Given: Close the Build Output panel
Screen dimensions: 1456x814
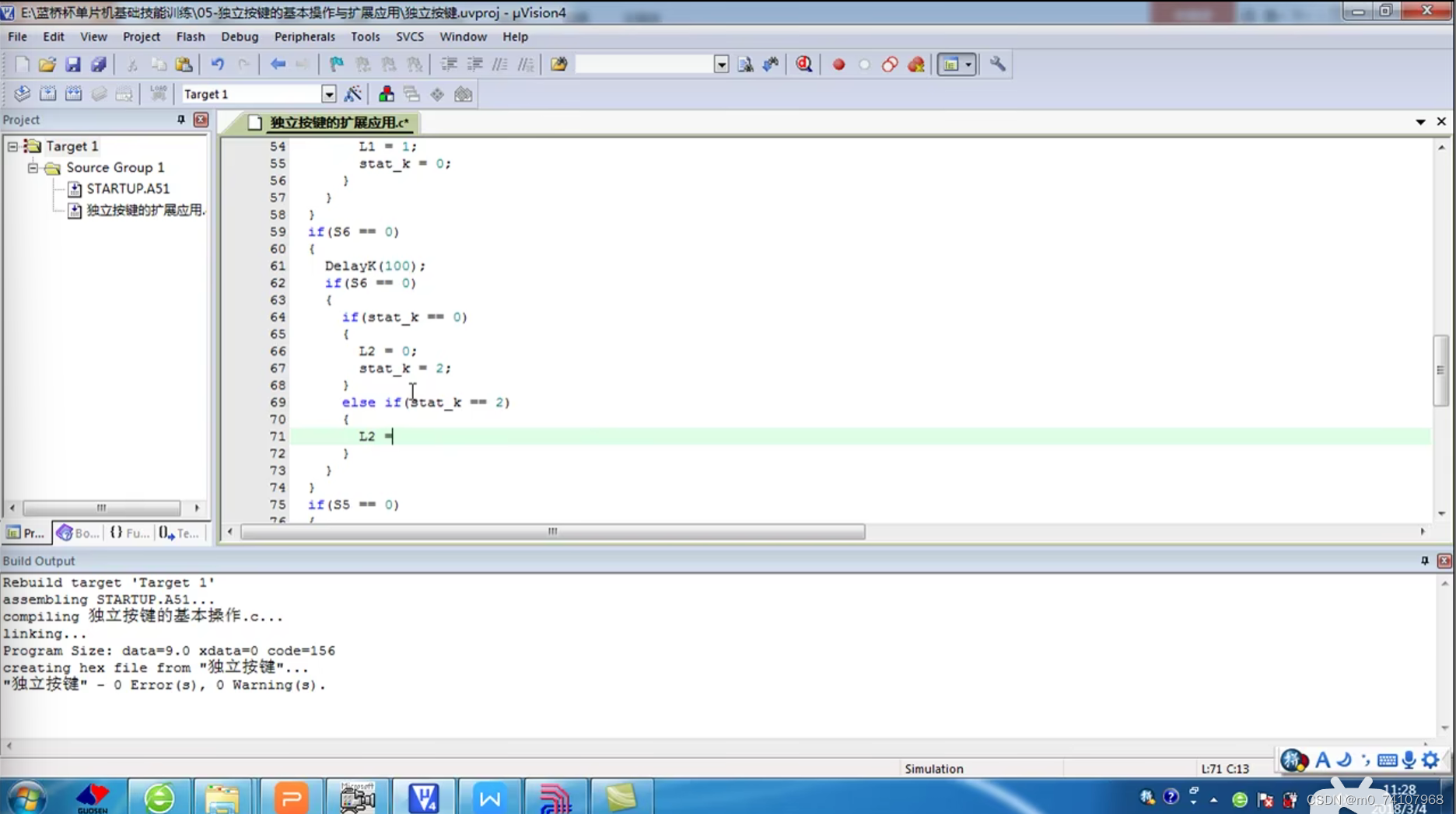Looking at the screenshot, I should [x=1444, y=561].
